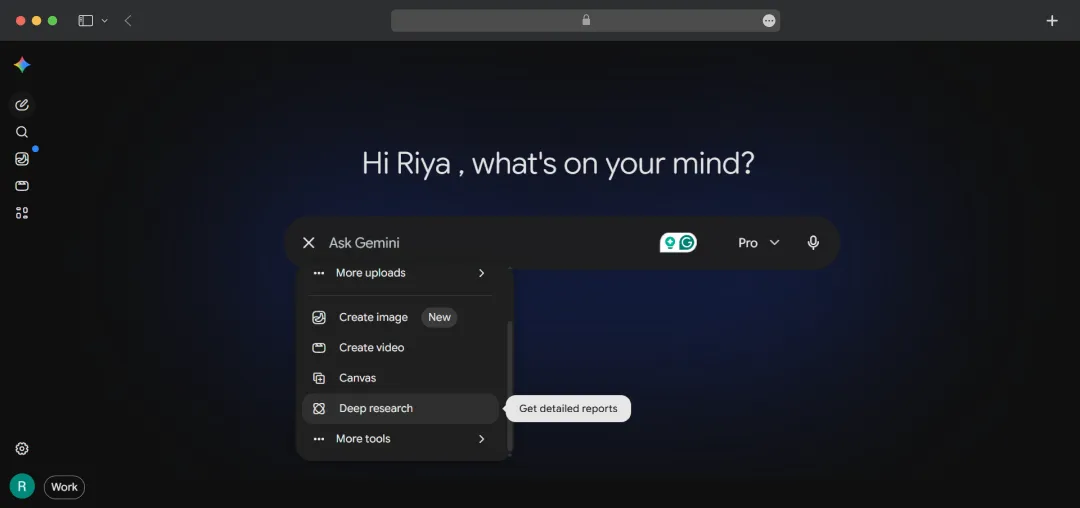Click the Deep research atom icon

click(x=319, y=409)
